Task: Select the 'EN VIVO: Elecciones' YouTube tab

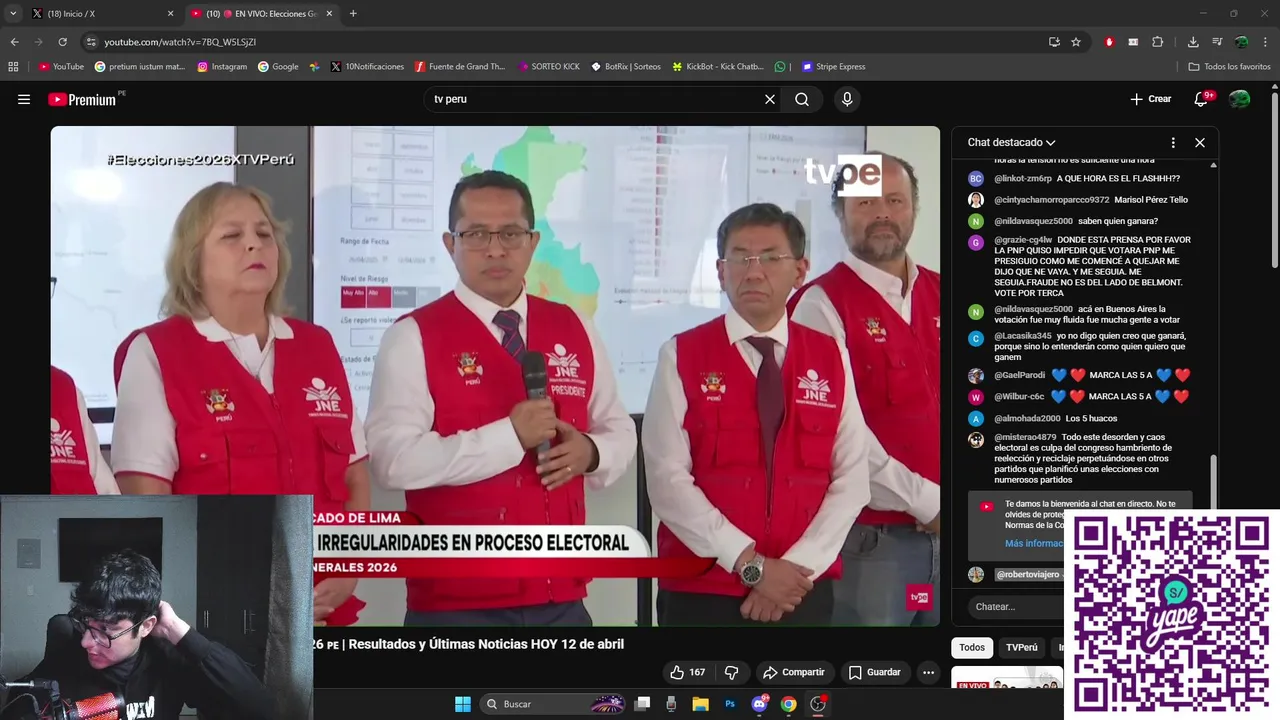Action: pos(262,13)
